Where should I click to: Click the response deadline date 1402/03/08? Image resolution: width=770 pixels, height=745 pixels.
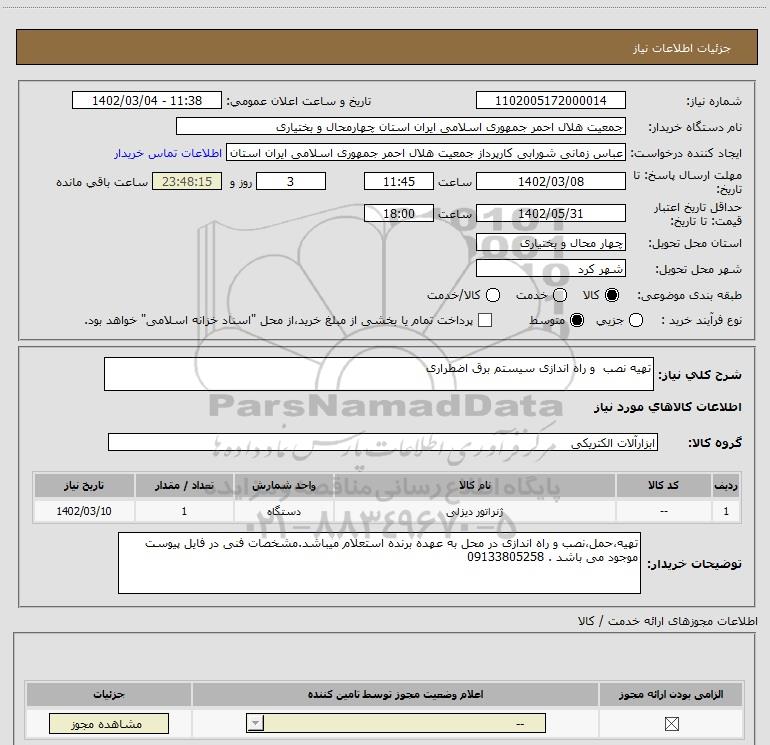coord(550,181)
